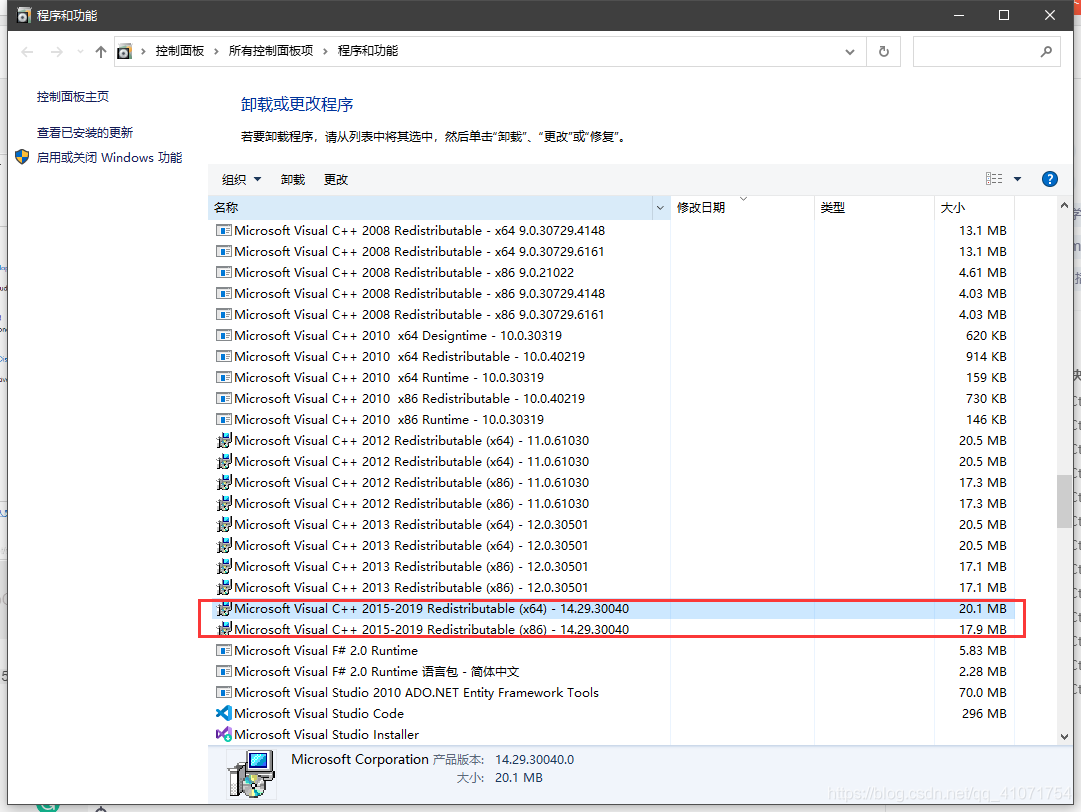The height and width of the screenshot is (812, 1081).
Task: Click the back navigation arrow
Action: tap(26, 51)
